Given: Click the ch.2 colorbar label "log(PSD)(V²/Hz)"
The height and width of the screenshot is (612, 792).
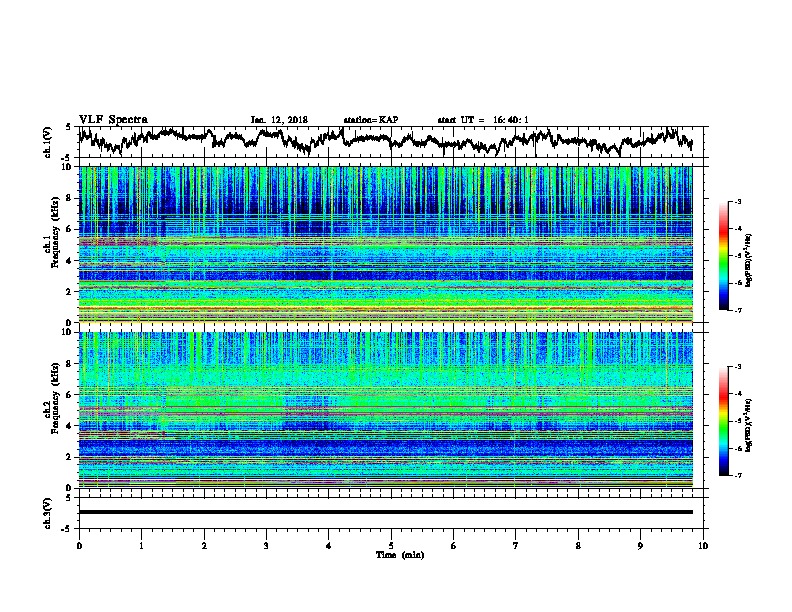Looking at the screenshot, I should pos(748,426).
